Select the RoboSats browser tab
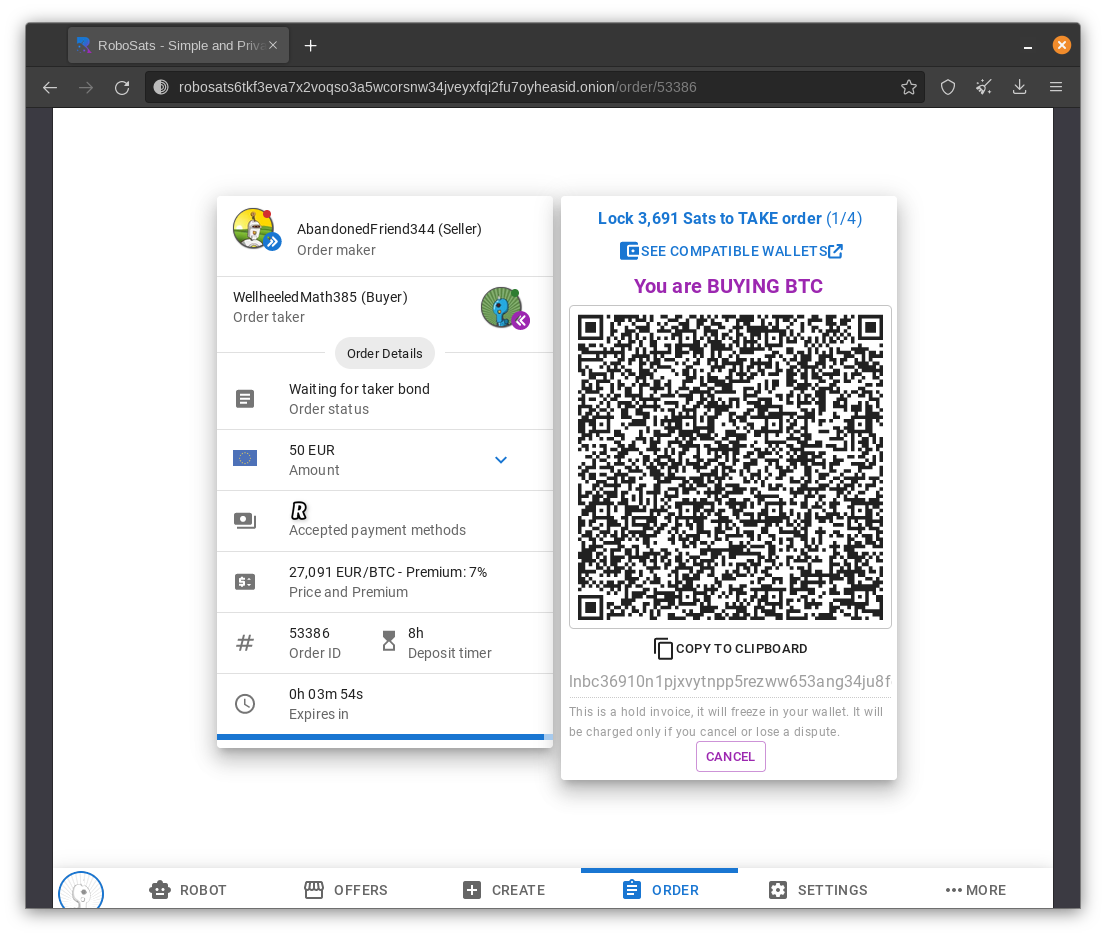This screenshot has width=1106, height=937. [x=178, y=45]
